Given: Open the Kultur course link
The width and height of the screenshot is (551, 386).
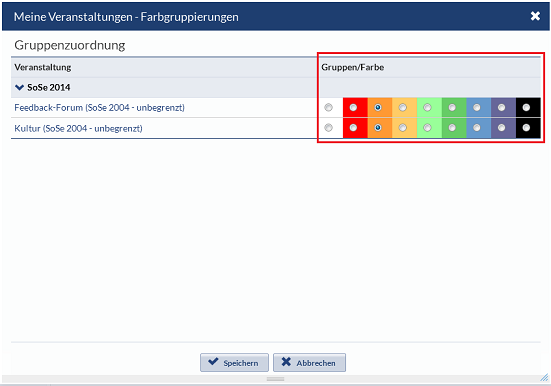Looking at the screenshot, I should point(78,128).
